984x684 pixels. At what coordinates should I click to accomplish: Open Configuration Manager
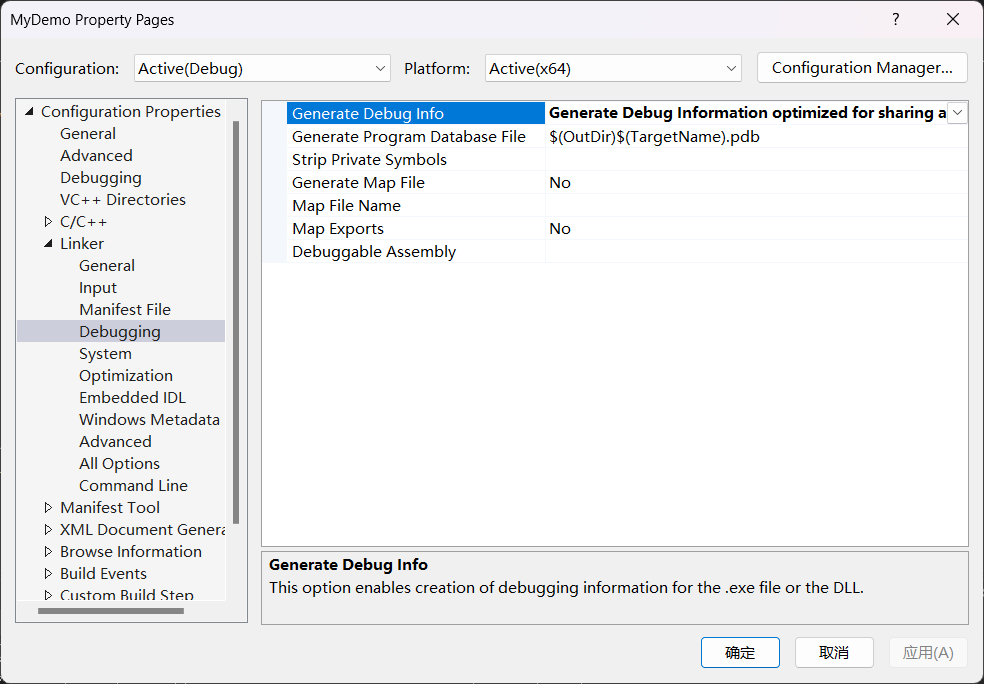pos(862,68)
